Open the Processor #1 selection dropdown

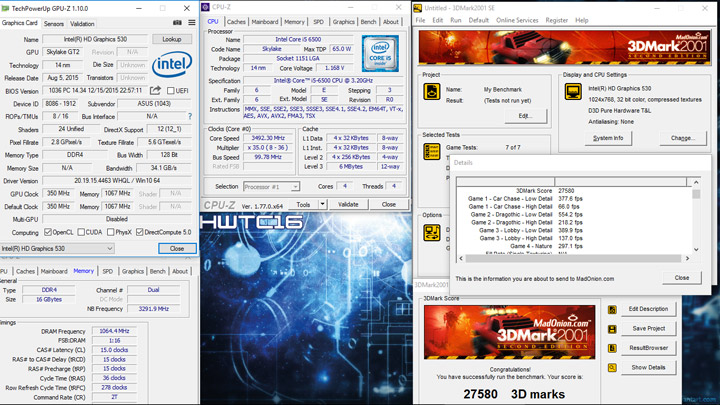(271, 187)
